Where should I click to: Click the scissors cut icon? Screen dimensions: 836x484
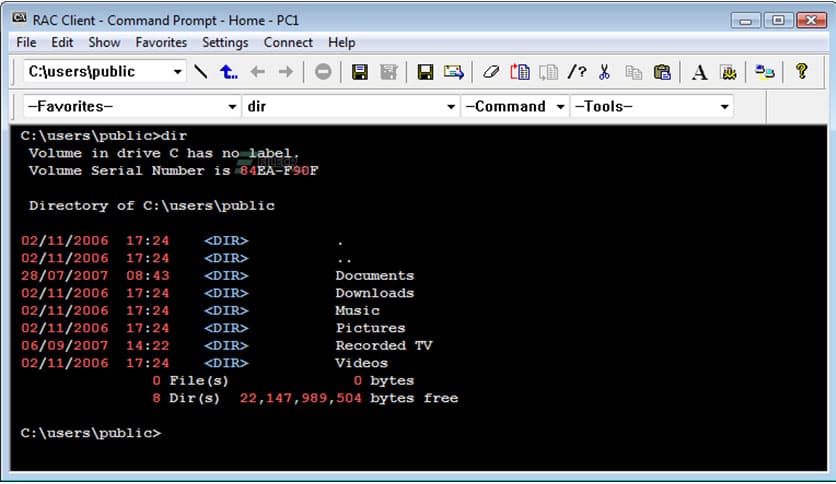[604, 71]
